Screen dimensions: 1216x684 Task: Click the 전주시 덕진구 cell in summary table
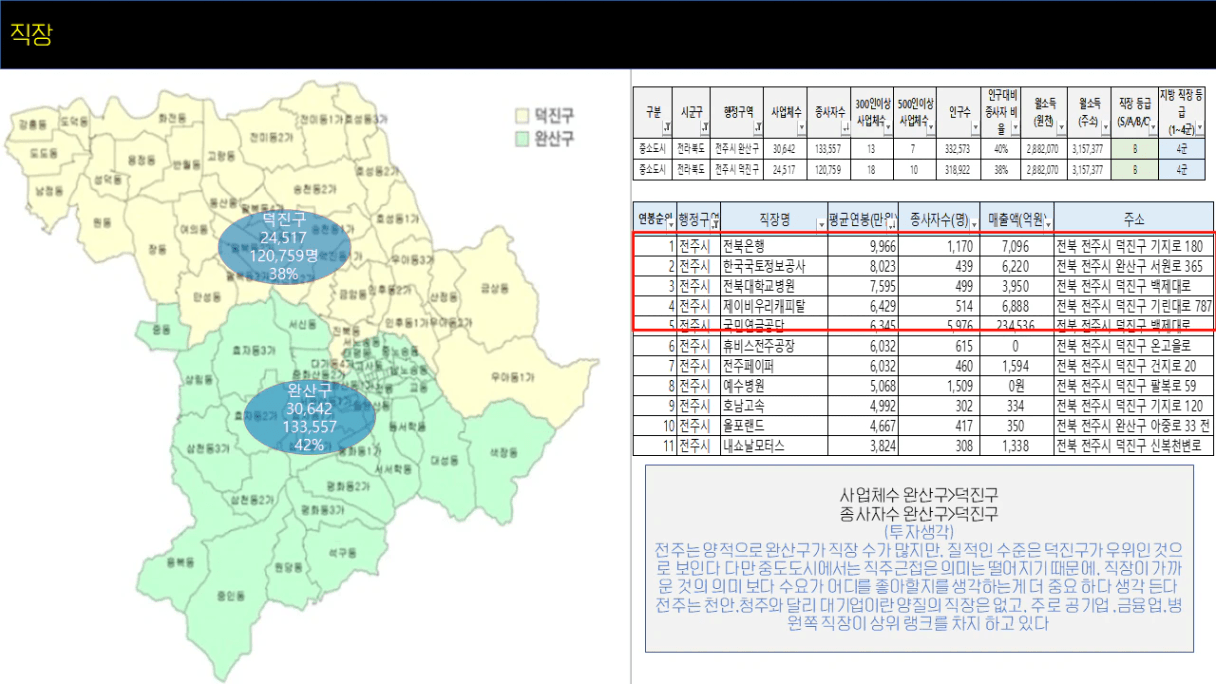tap(739, 170)
